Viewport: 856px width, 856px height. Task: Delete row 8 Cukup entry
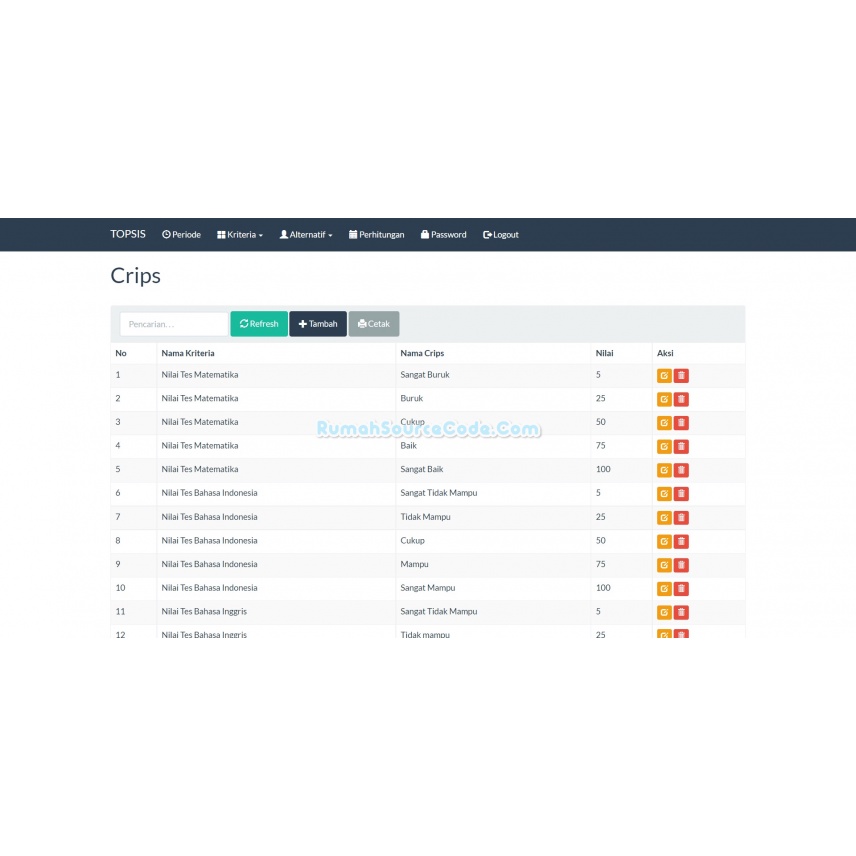(681, 541)
